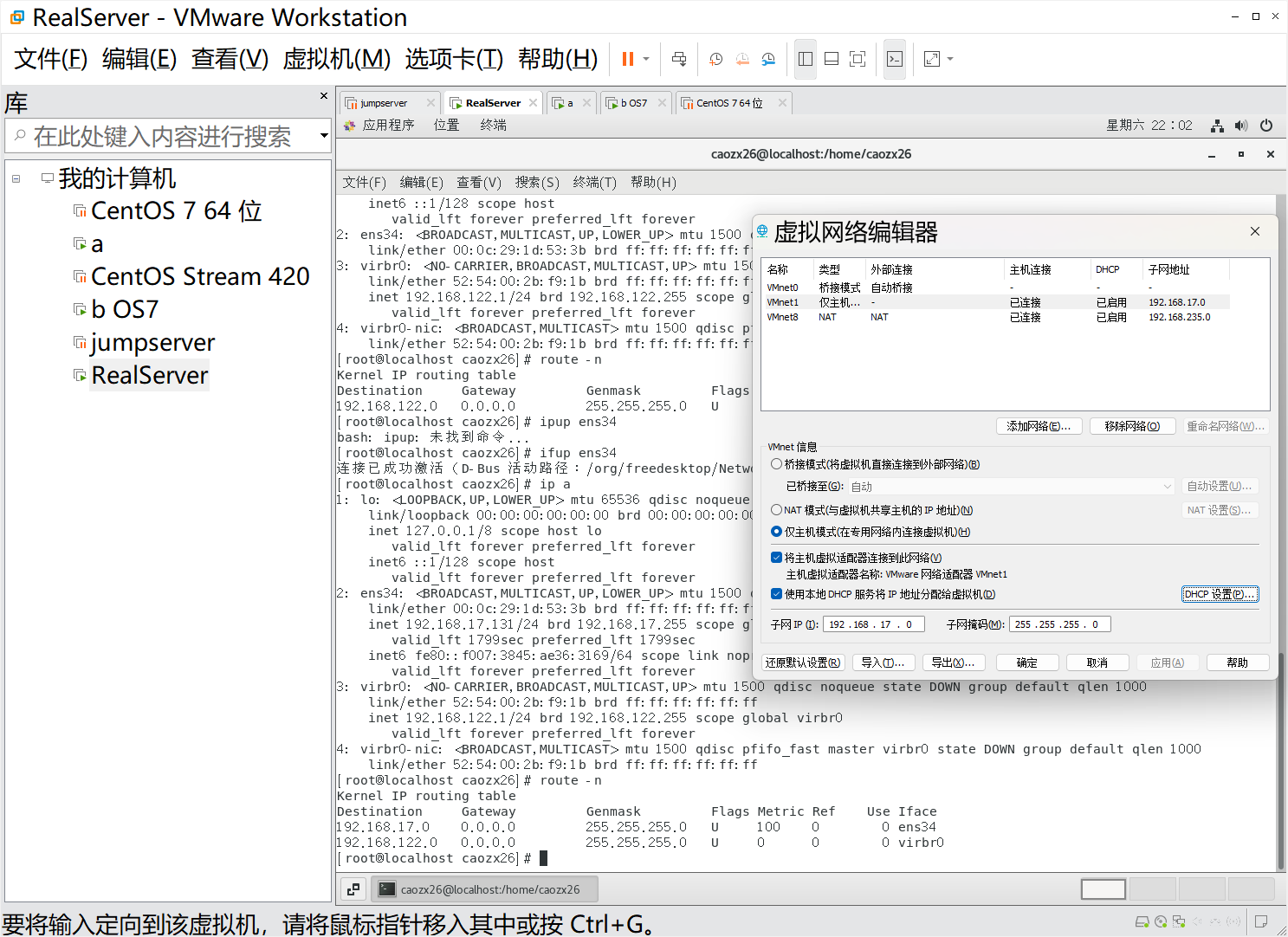Click the guest volume speaker icon
1288x937 pixels.
point(1241,126)
